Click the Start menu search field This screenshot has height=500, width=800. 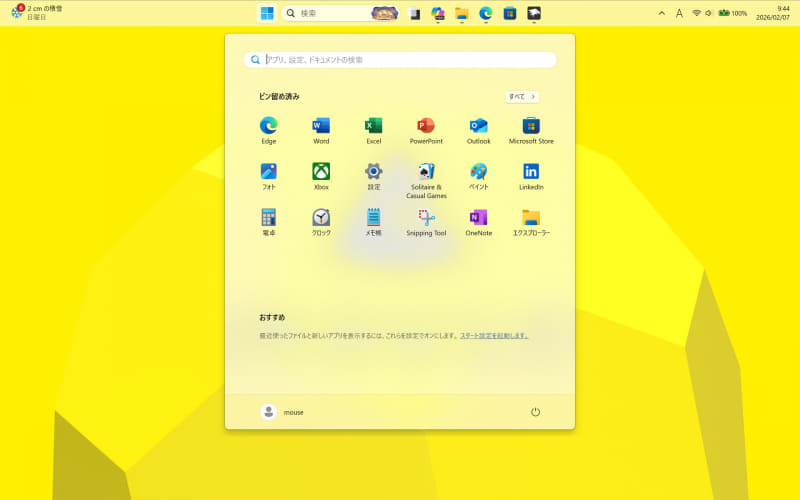(400, 60)
